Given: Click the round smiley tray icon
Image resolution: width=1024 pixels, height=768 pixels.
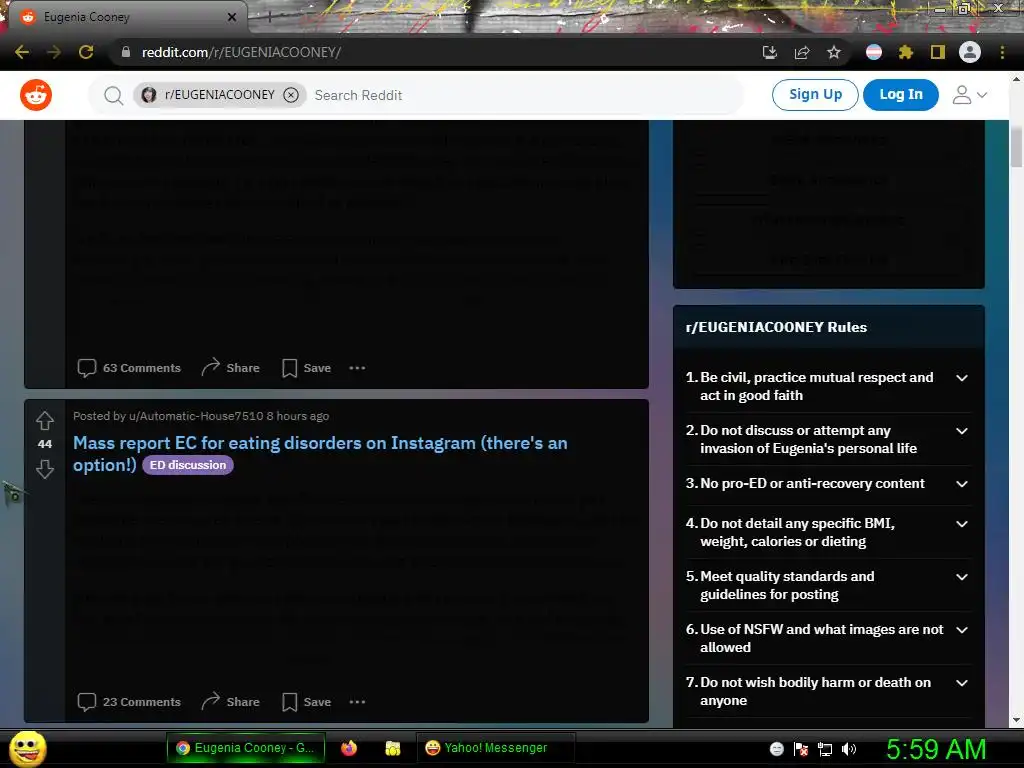Looking at the screenshot, I should click(776, 749).
